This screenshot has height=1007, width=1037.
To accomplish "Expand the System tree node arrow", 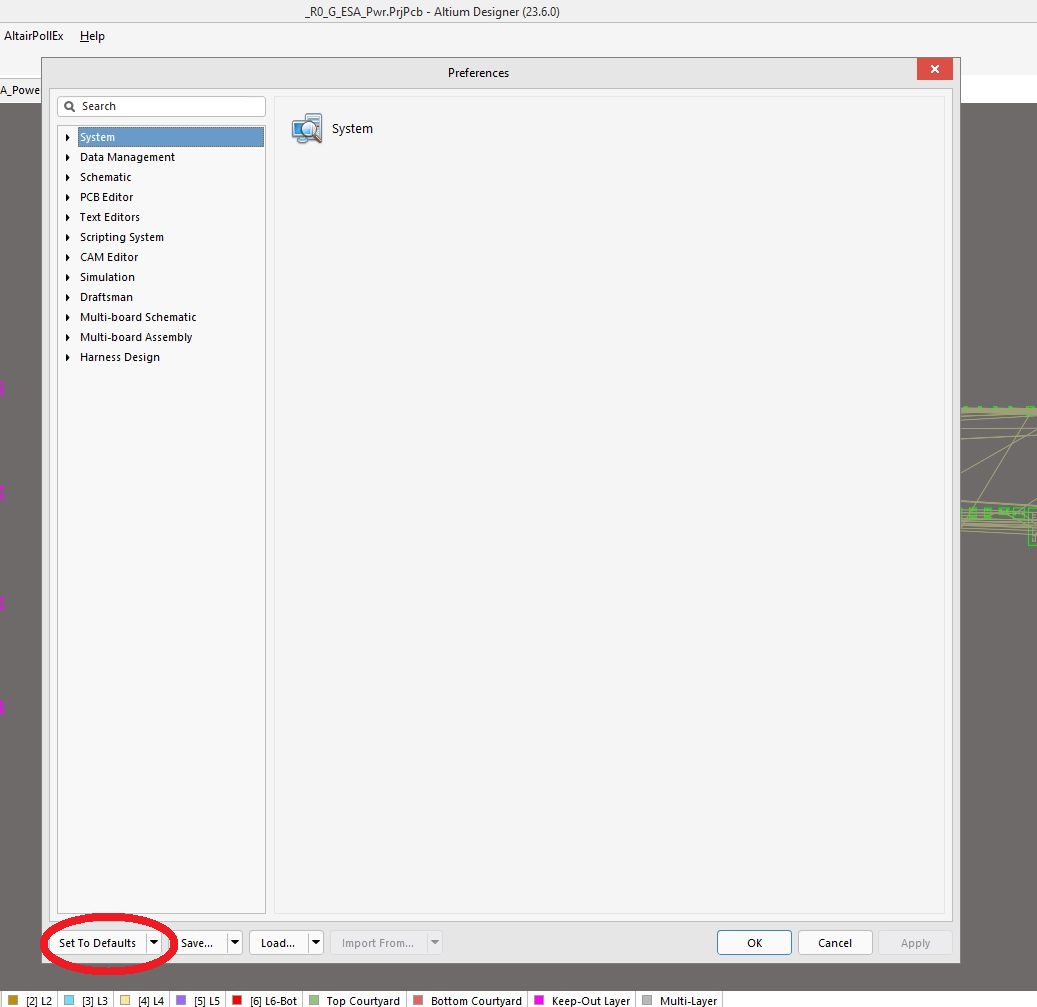I will 67,138.
